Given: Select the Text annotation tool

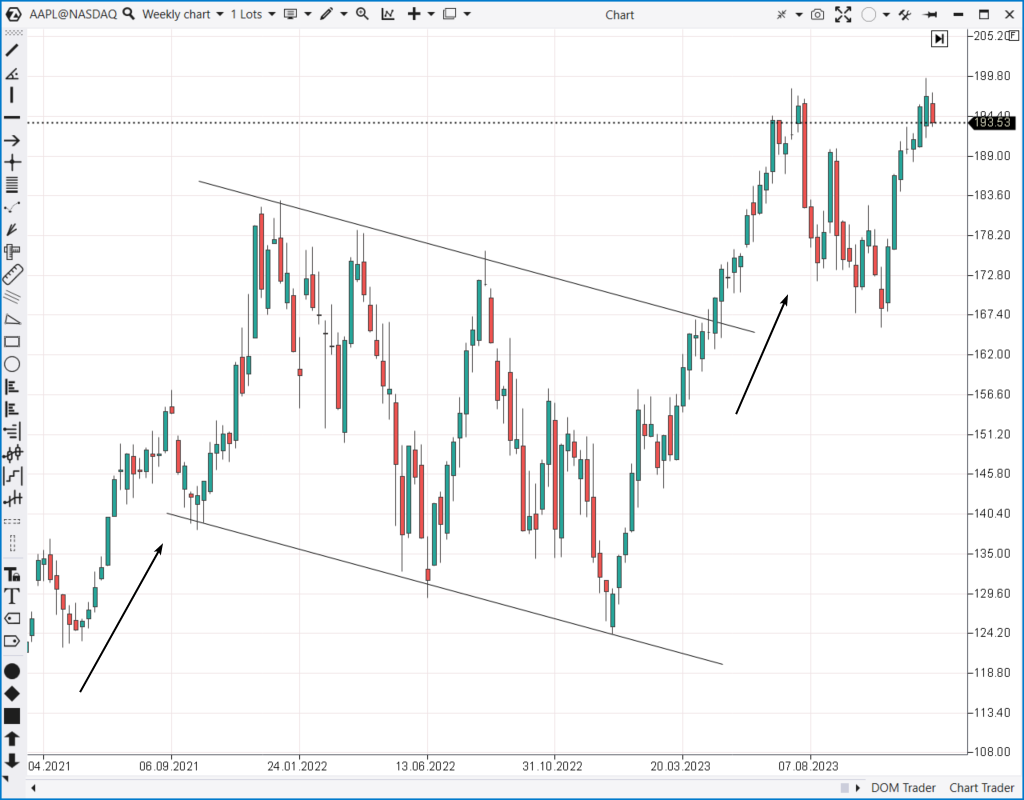Looking at the screenshot, I should (x=11, y=596).
